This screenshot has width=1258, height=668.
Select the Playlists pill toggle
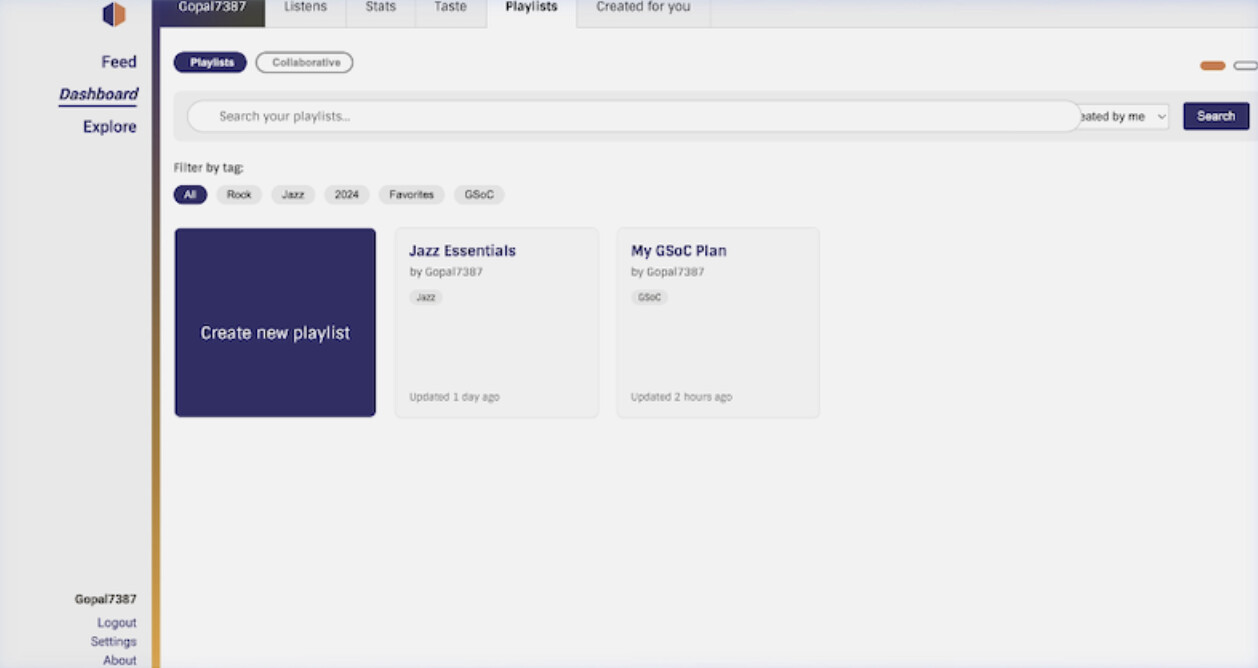(x=211, y=63)
